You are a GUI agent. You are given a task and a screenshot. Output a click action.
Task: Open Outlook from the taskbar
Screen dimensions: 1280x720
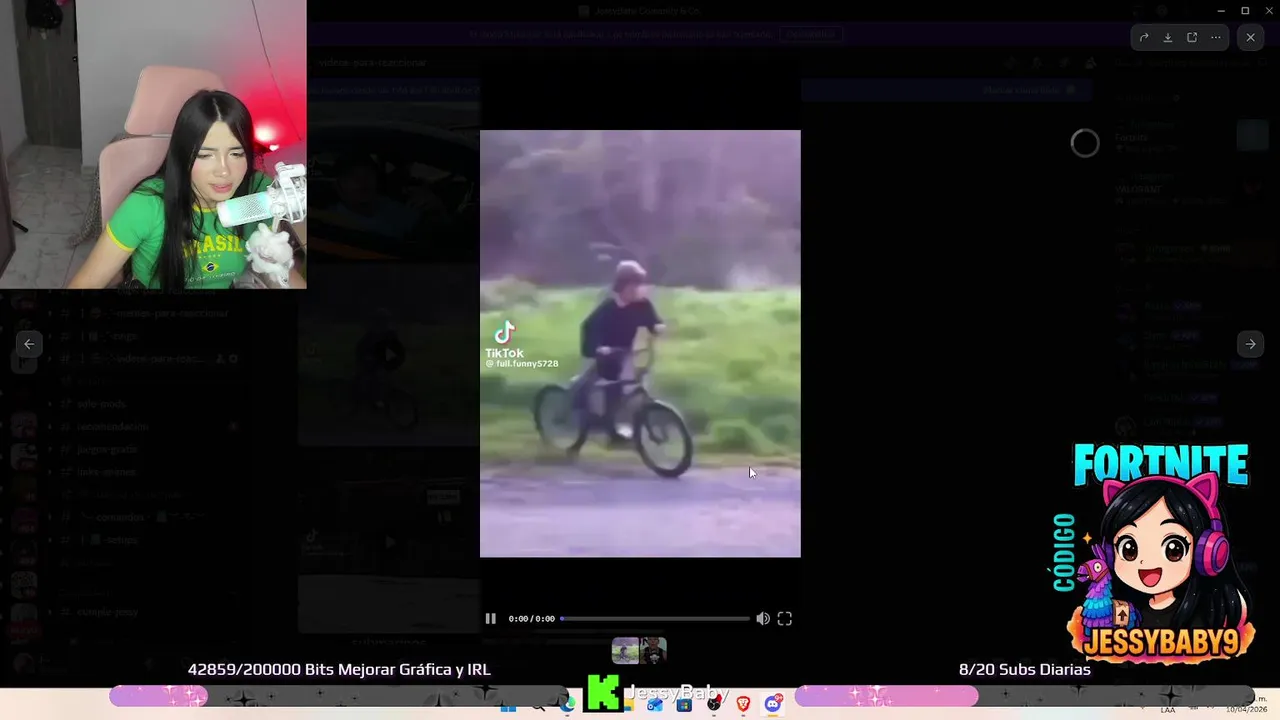pos(655,705)
